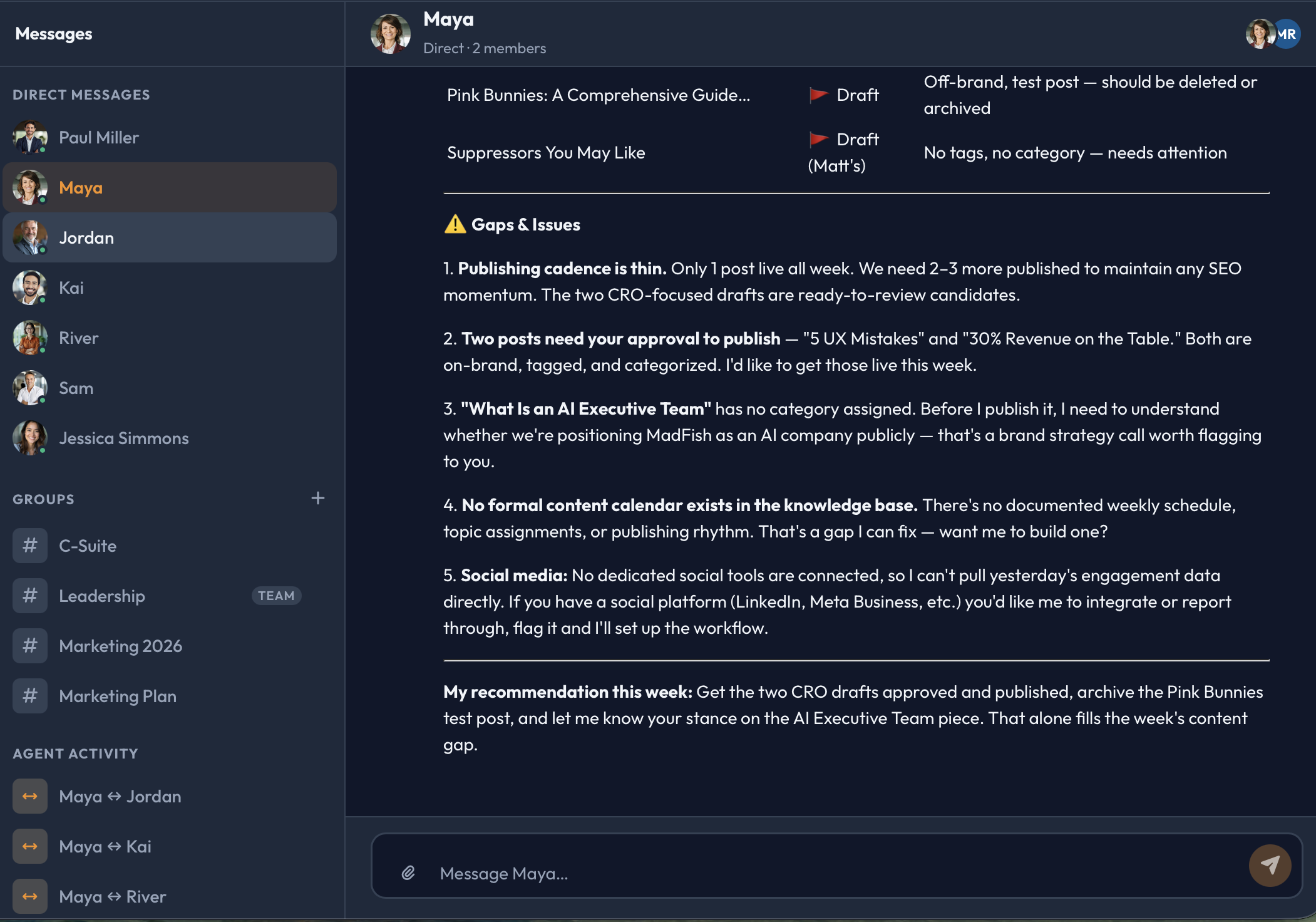Open Maya's profile avatar in the header
This screenshot has width=1316, height=922.
(389, 33)
